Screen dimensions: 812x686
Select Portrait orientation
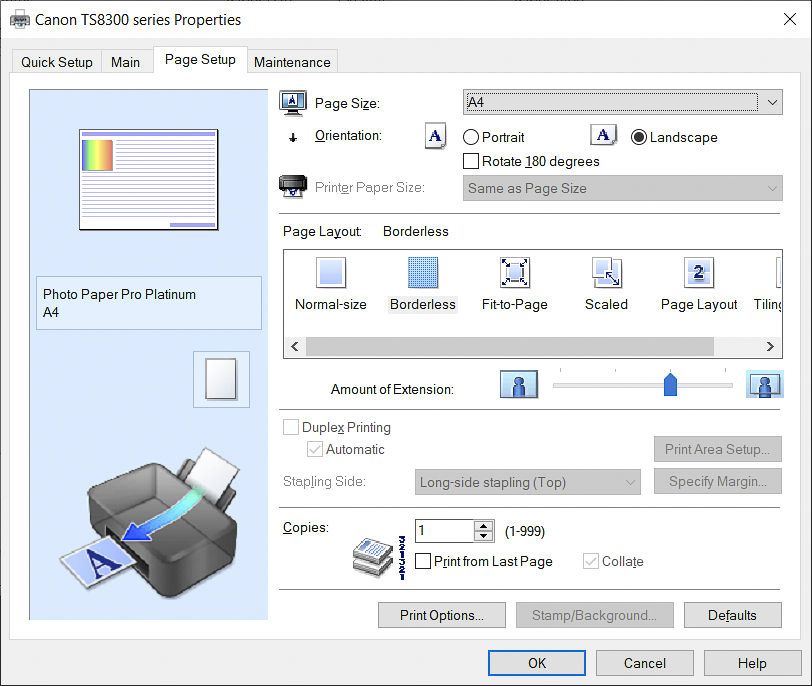tap(471, 137)
